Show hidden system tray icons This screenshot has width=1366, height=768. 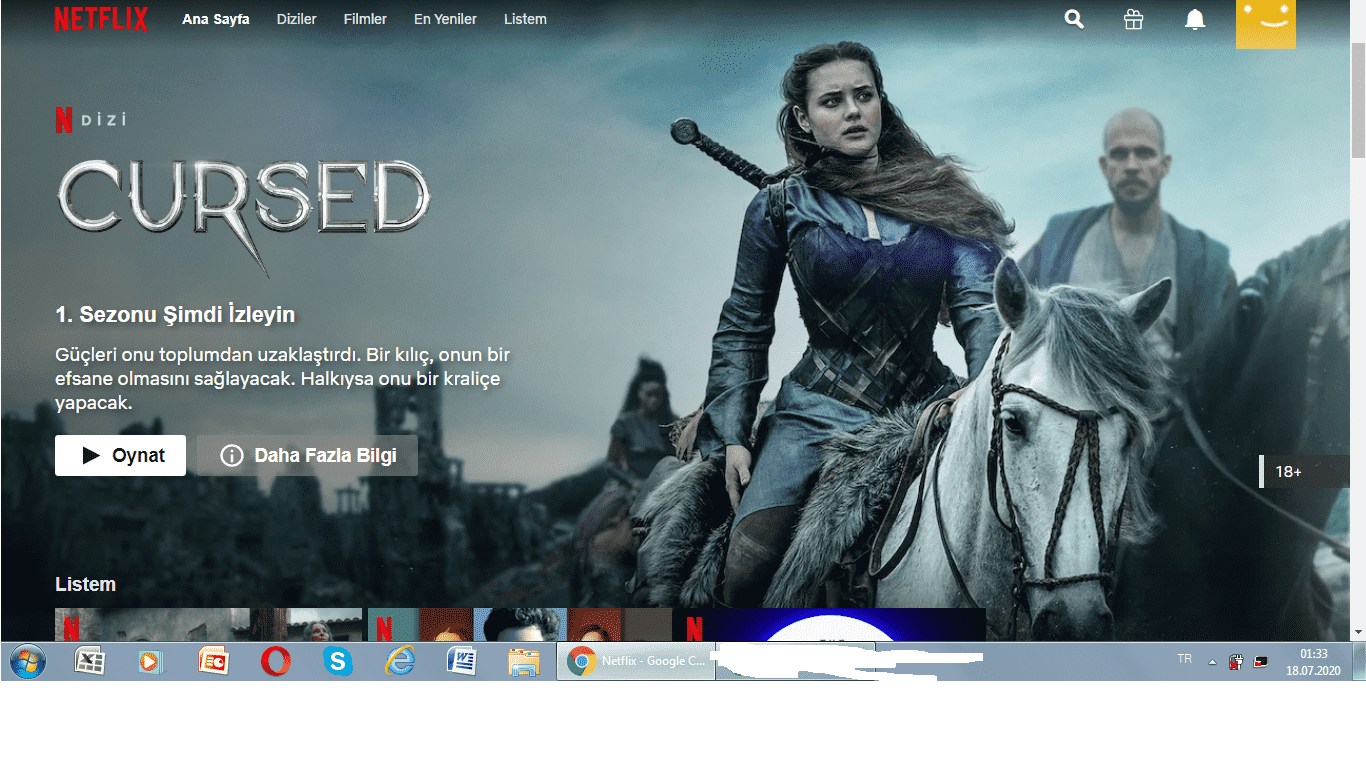pos(1213,662)
